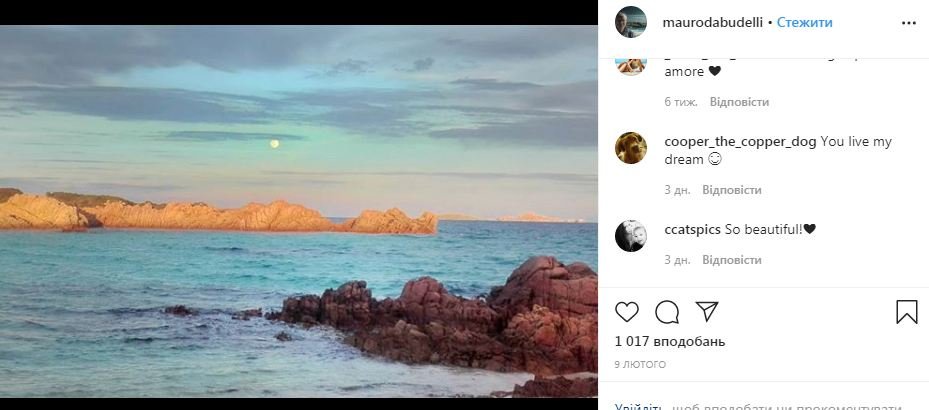
Task: Click the beach sunset post photo
Action: coord(298,210)
